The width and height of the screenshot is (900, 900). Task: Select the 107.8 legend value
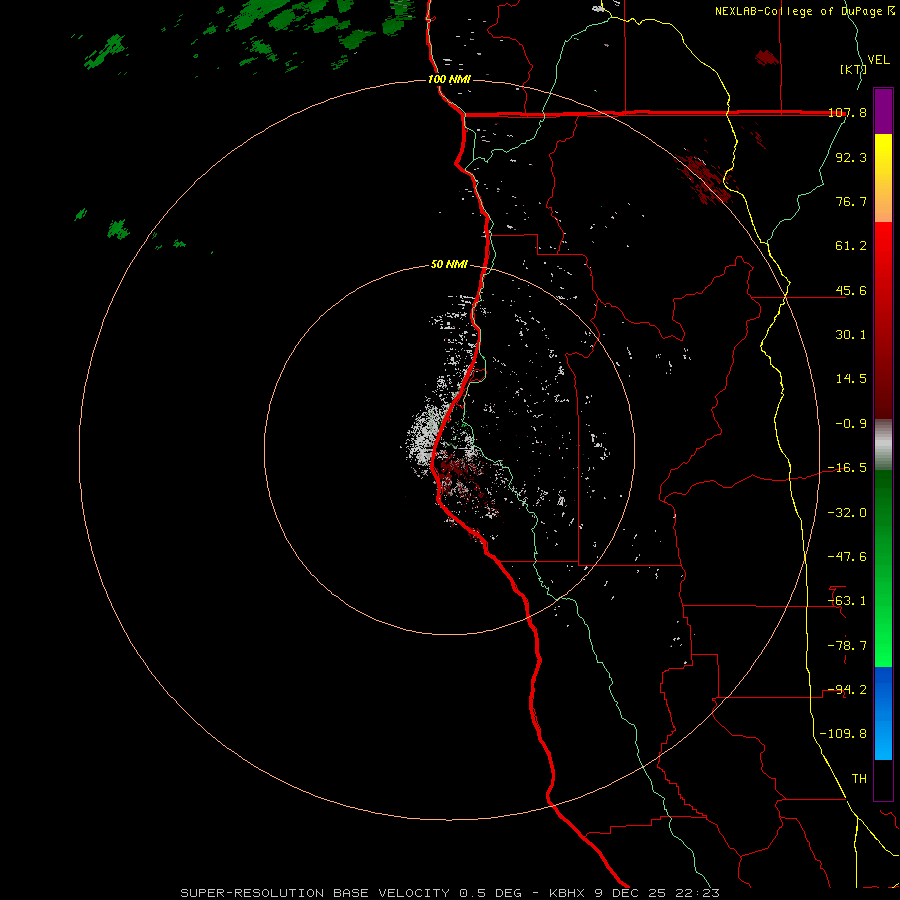(847, 112)
